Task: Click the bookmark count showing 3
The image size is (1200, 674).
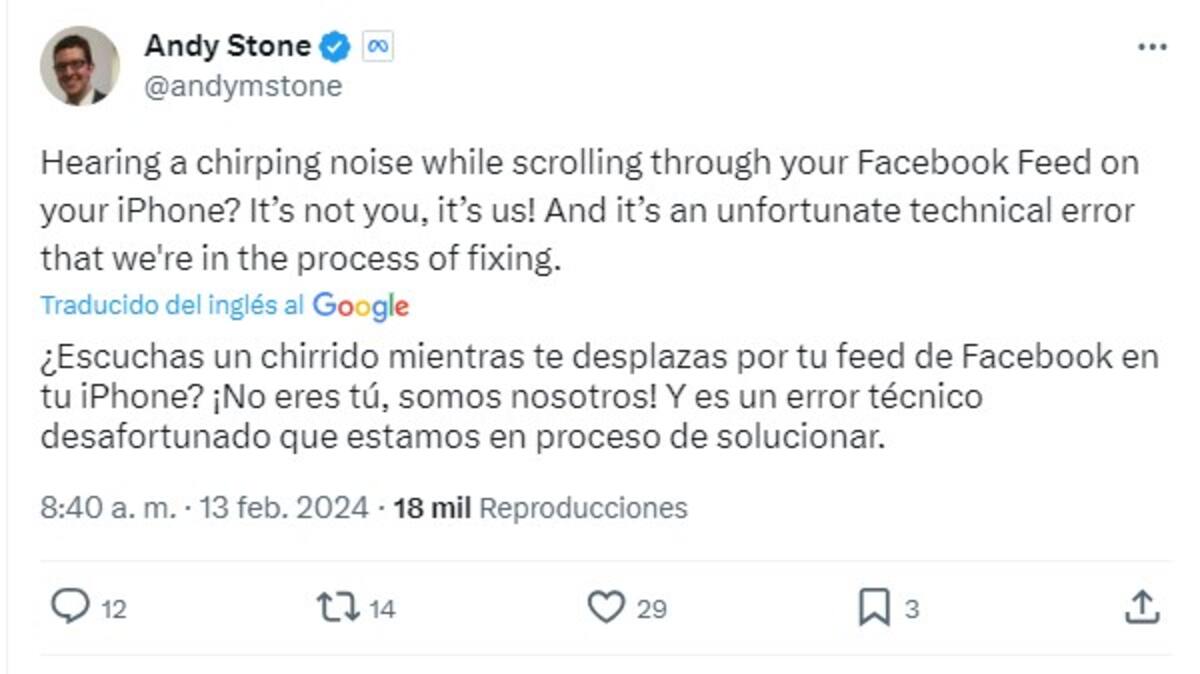Action: 912,607
